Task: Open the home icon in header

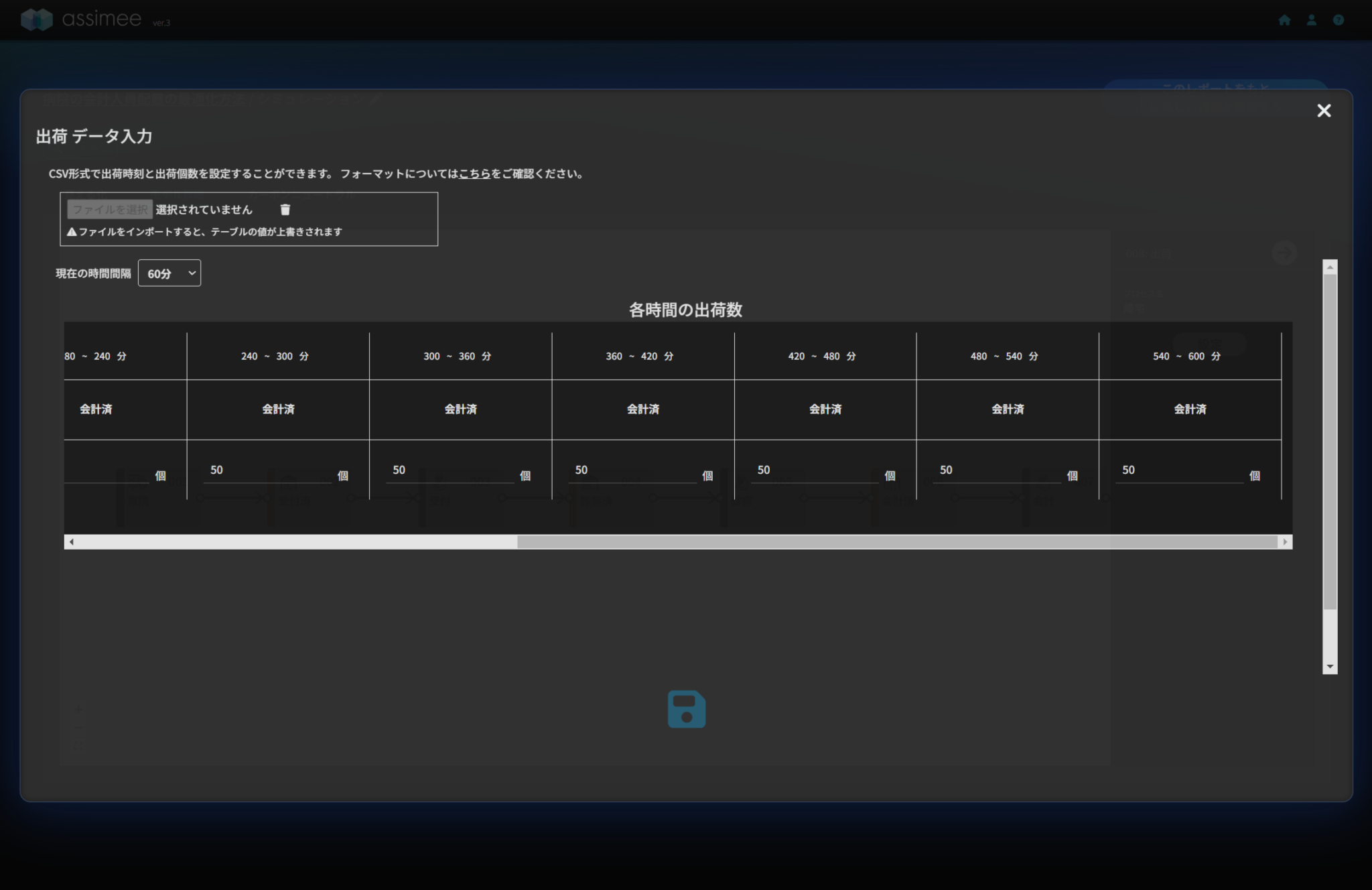Action: [1284, 20]
